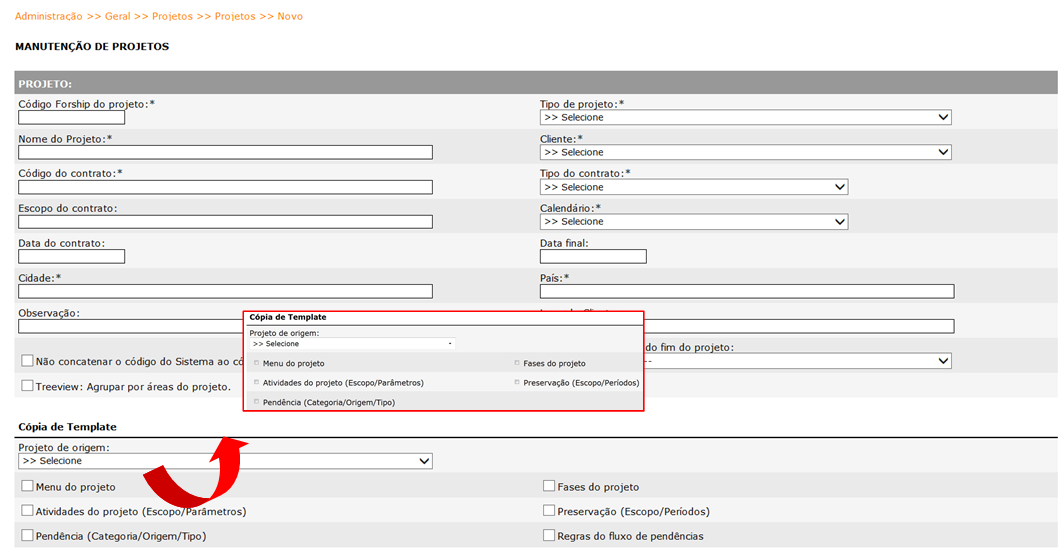1063x555 pixels.
Task: Focus the Nome do Projeto text field
Action: point(225,153)
